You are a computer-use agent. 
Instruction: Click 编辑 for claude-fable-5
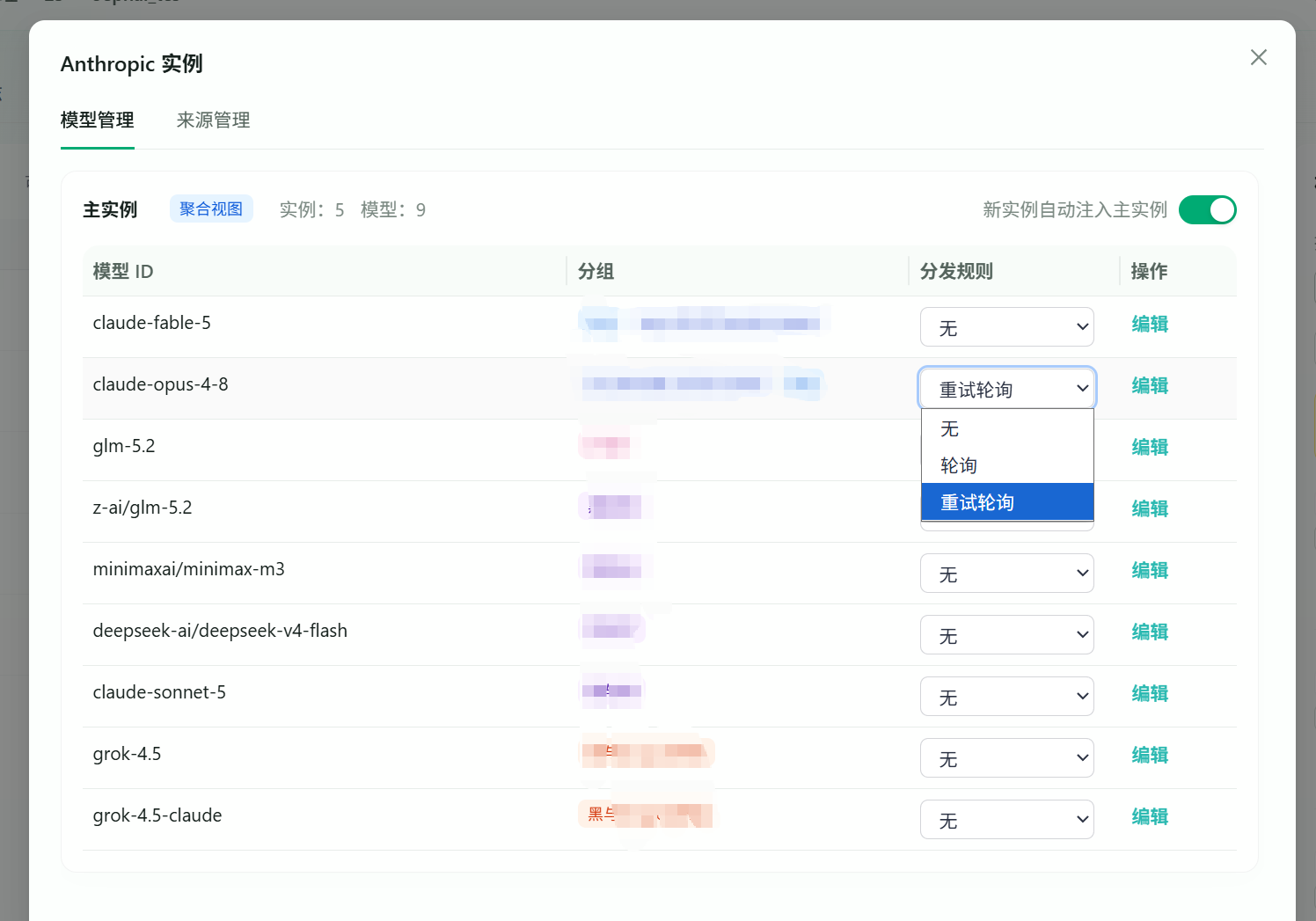(x=1150, y=324)
